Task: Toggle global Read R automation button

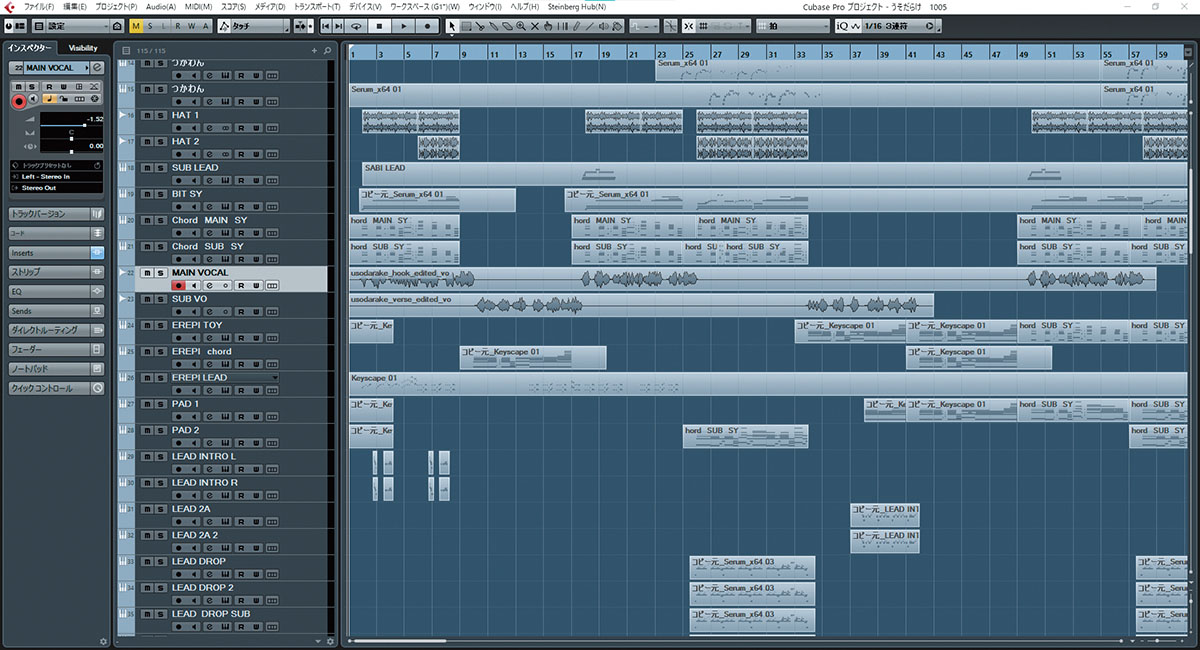Action: tap(177, 25)
